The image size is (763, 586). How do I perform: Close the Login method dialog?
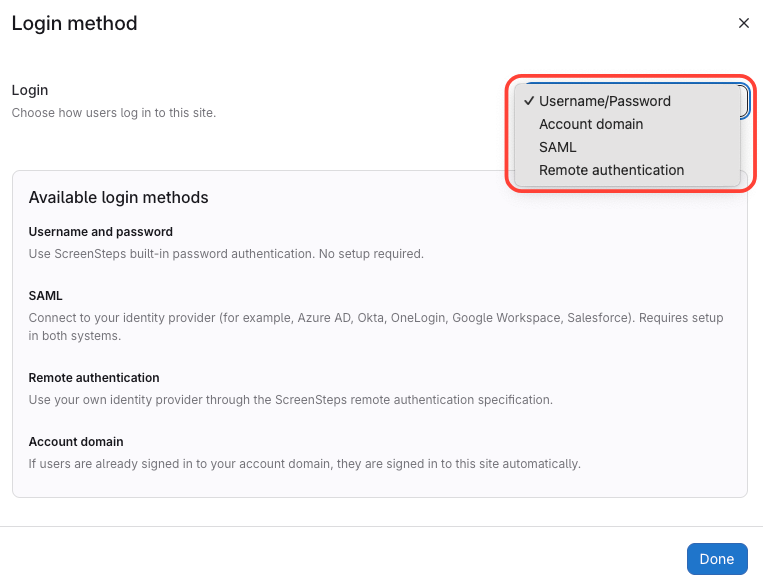(743, 23)
